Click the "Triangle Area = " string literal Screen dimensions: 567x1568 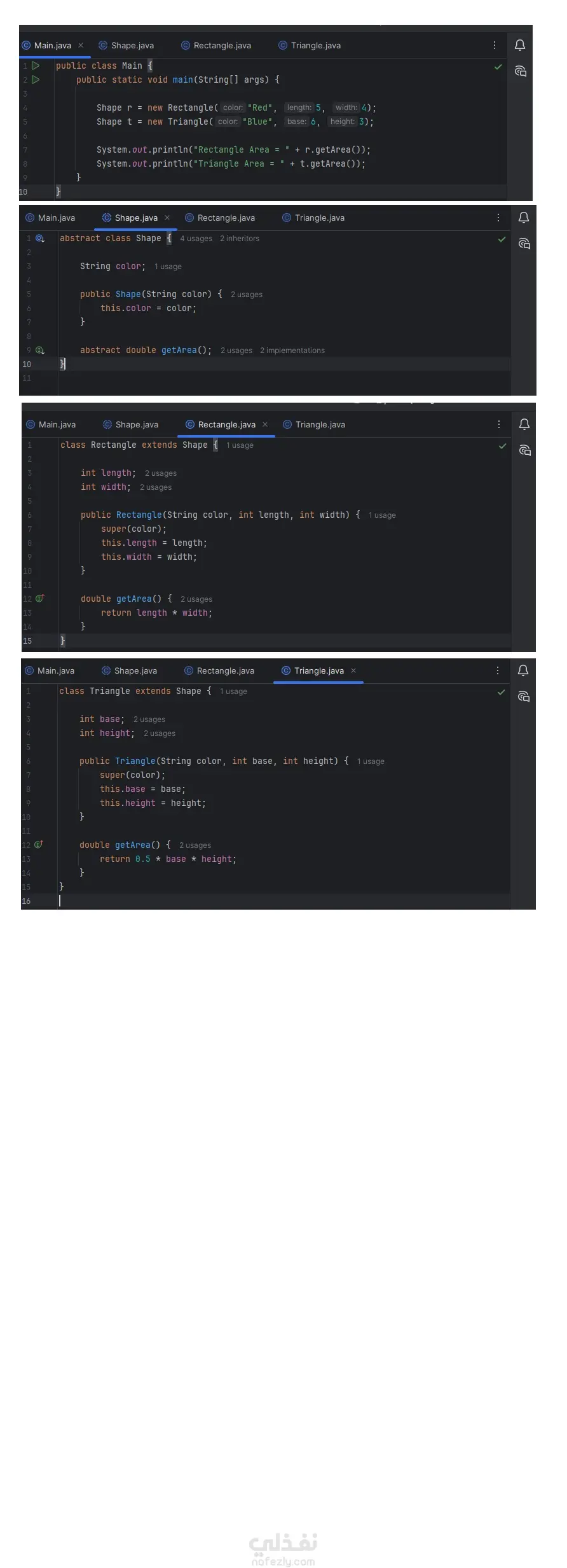pyautogui.click(x=239, y=163)
